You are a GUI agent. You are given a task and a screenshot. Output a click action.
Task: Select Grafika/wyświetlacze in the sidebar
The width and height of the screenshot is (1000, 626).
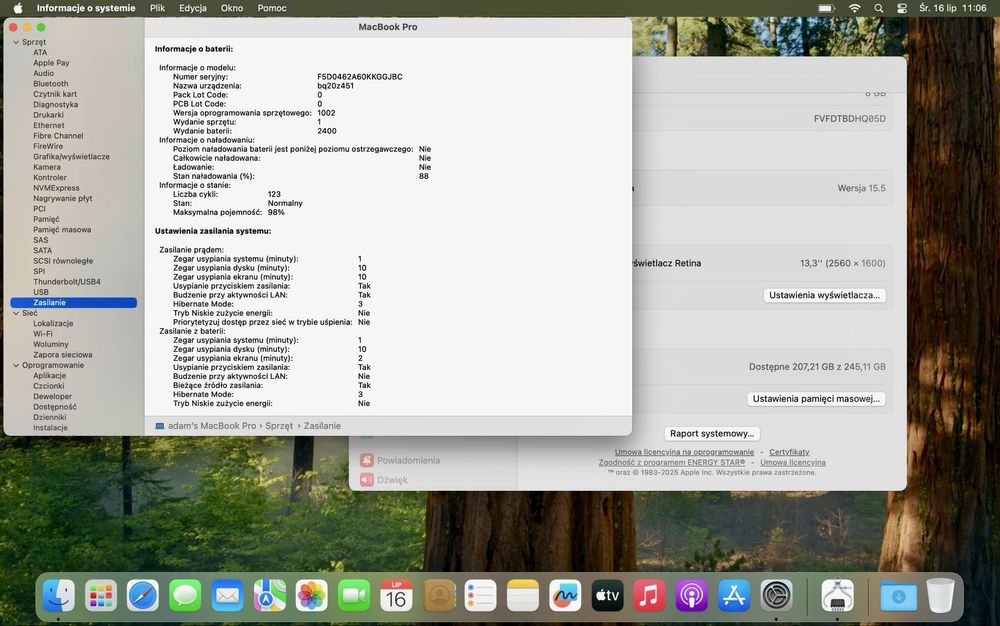pyautogui.click(x=71, y=157)
